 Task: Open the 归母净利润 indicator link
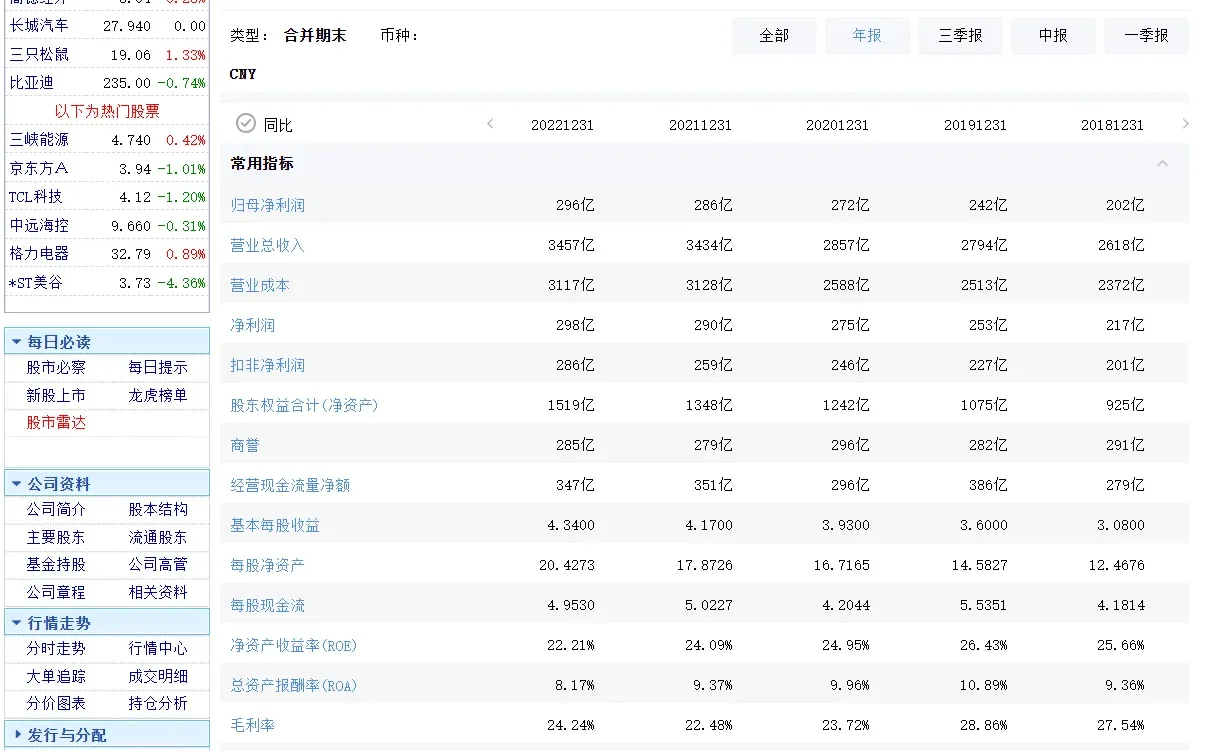[x=266, y=204]
